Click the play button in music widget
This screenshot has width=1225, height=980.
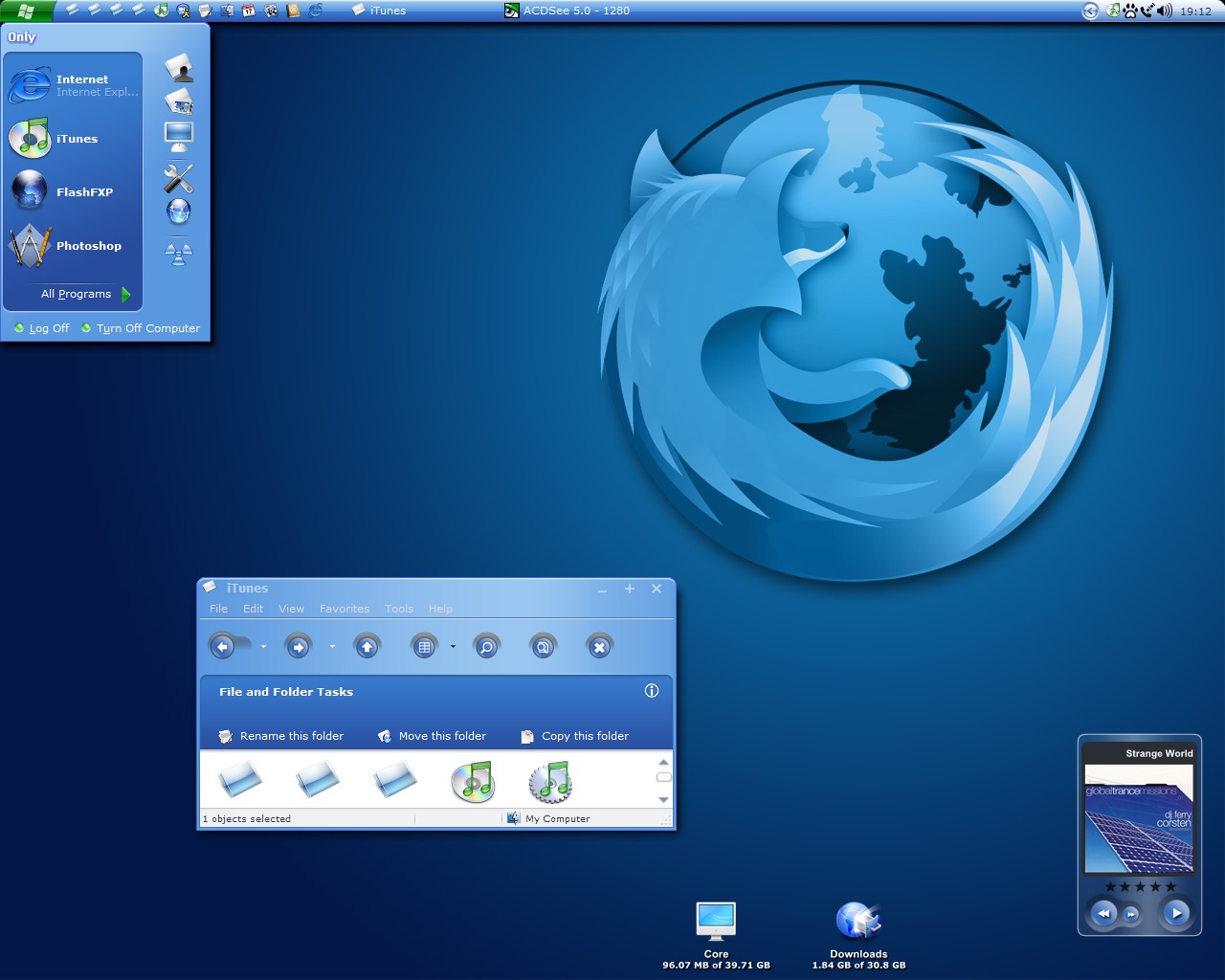(1176, 913)
